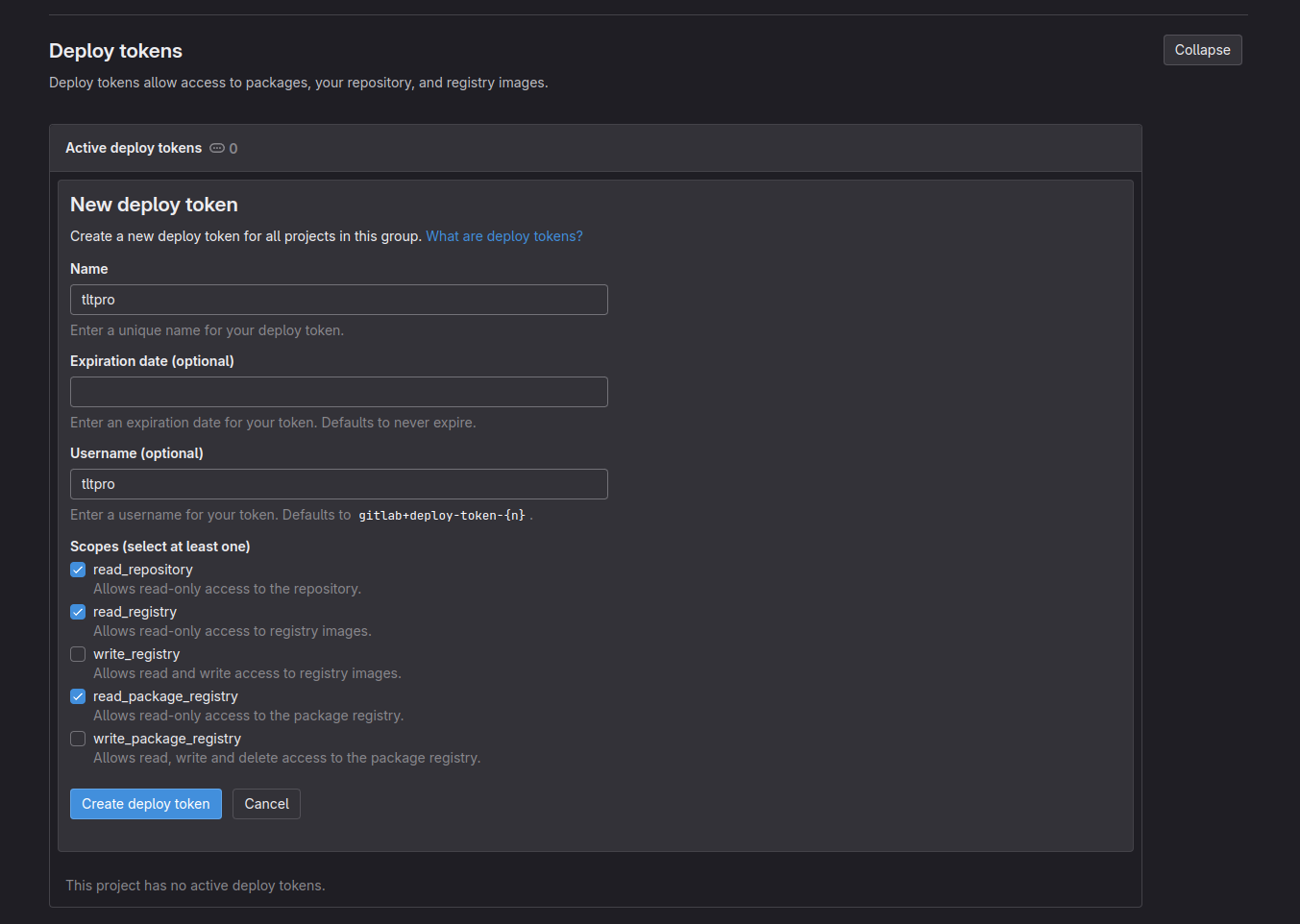Open the 'What are deploy tokens?' link
The image size is (1300, 924).
[503, 236]
